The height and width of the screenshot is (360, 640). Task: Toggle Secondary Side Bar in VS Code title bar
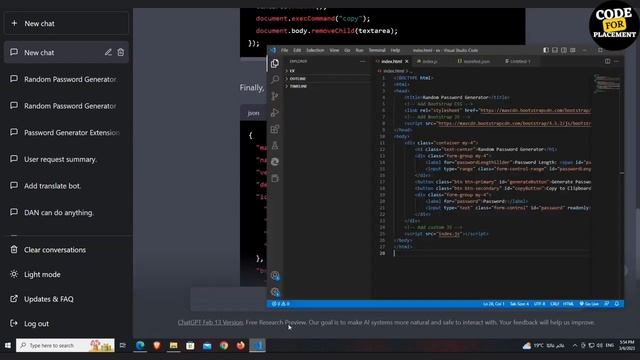[564, 50]
